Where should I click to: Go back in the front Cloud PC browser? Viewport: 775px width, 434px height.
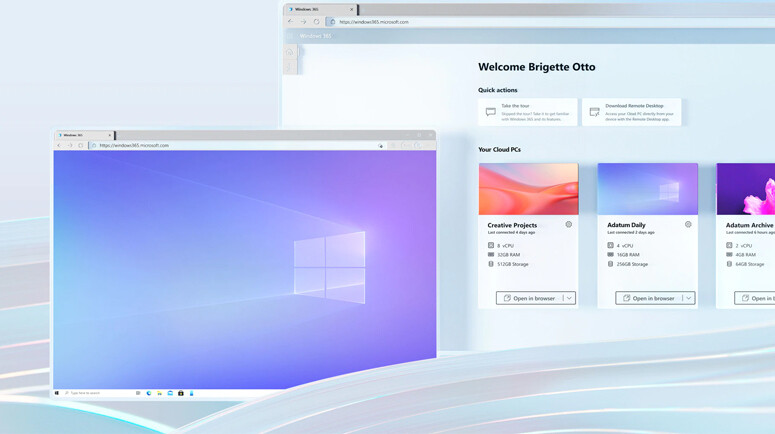point(59,145)
